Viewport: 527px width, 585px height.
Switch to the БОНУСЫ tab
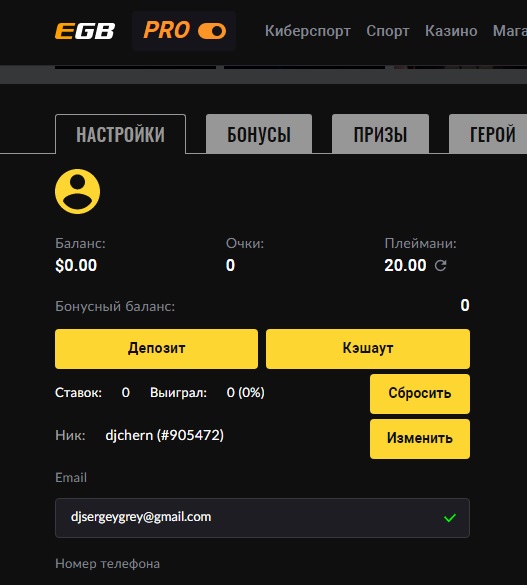click(x=259, y=134)
